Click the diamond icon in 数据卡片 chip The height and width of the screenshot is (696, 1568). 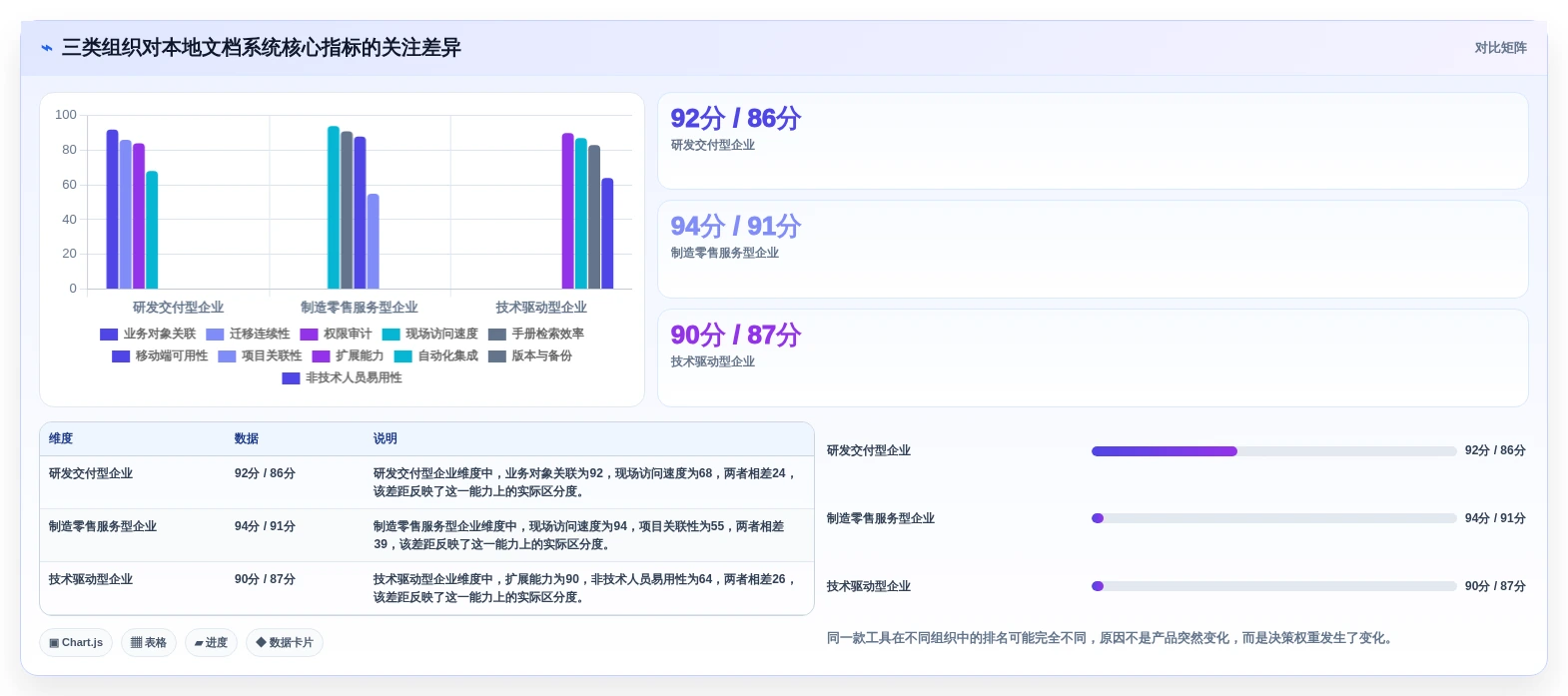coord(261,643)
